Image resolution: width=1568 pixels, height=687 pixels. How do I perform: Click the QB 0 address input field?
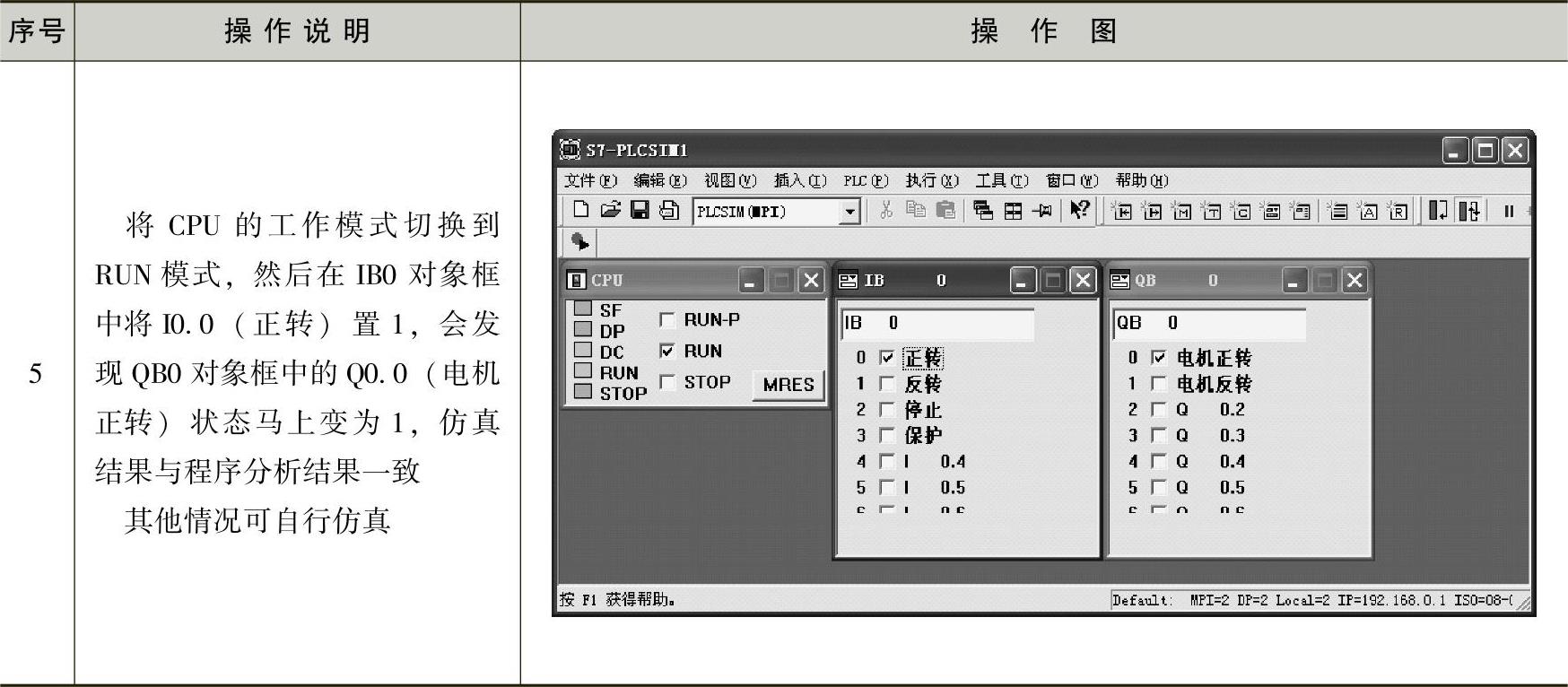pos(1209,324)
